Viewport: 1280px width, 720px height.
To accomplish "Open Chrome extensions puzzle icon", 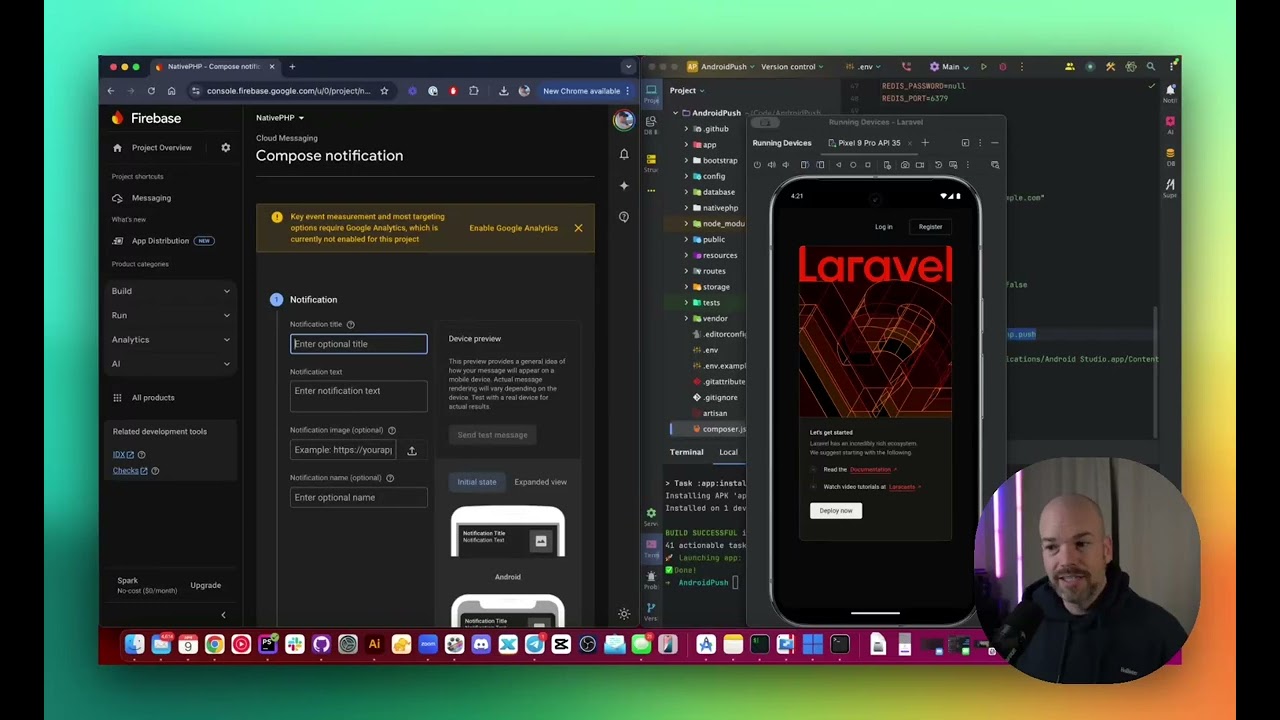I will tap(474, 91).
